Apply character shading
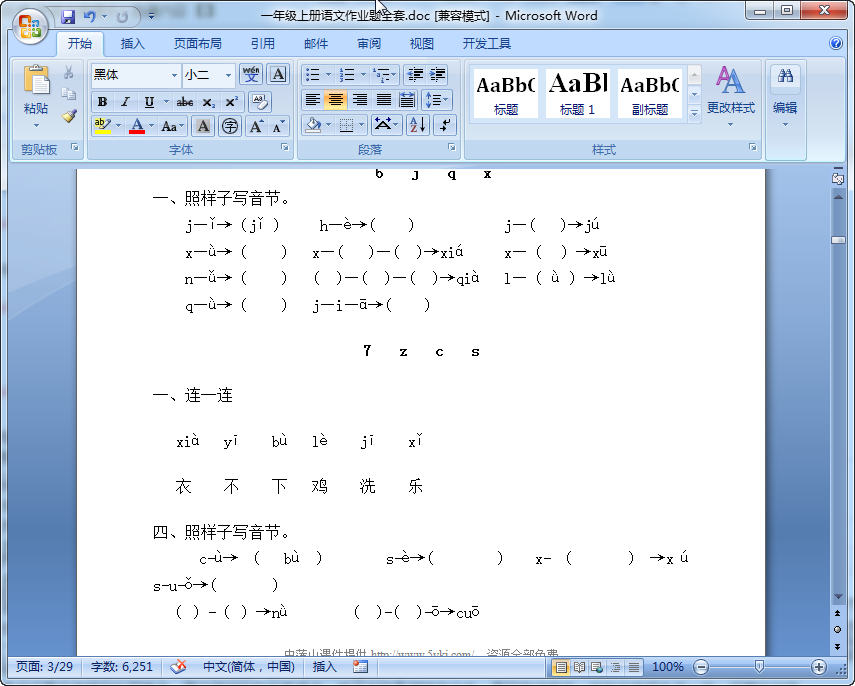855x686 pixels. (203, 127)
